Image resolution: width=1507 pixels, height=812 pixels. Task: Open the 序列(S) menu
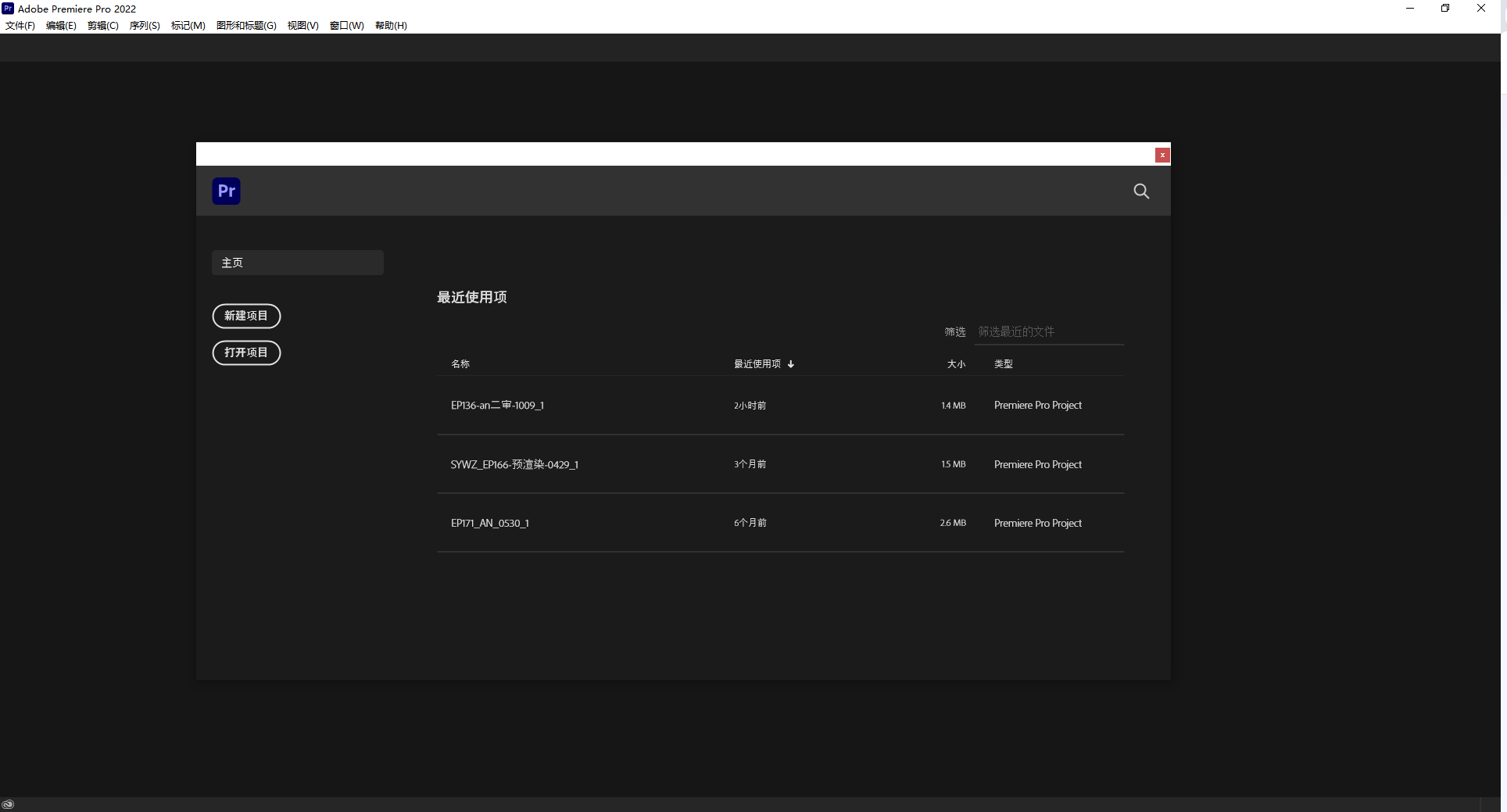145,26
